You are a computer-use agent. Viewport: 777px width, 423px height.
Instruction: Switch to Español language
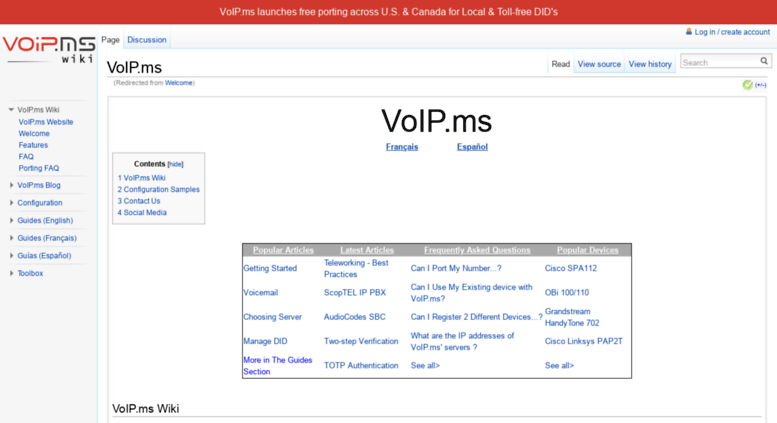tap(472, 147)
